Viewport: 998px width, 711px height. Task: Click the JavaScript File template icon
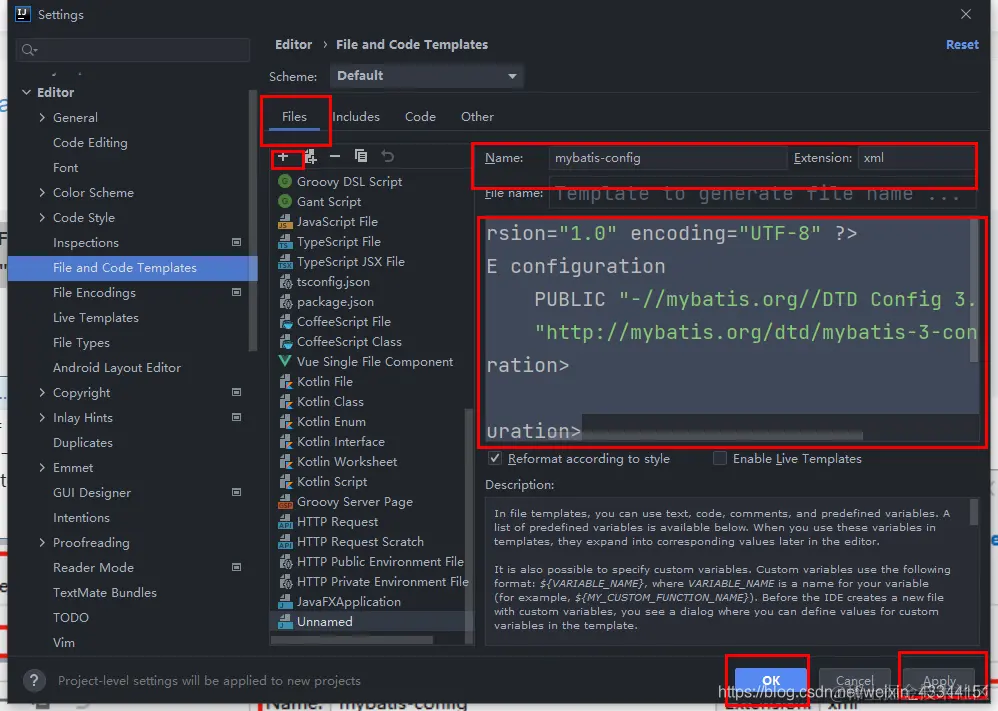pos(285,222)
